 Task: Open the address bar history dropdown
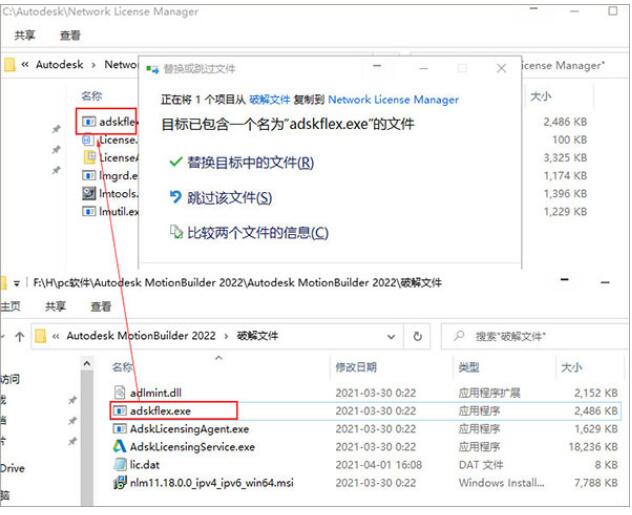tap(391, 336)
